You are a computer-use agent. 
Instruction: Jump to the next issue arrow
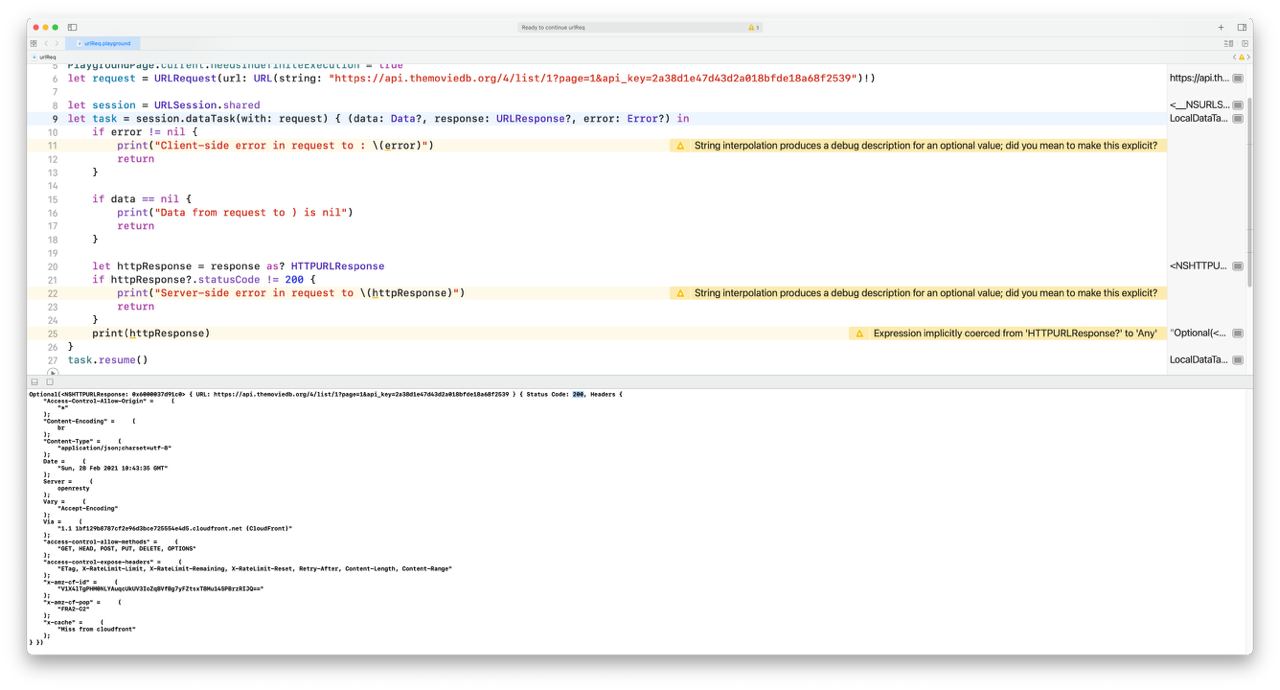[x=1249, y=57]
